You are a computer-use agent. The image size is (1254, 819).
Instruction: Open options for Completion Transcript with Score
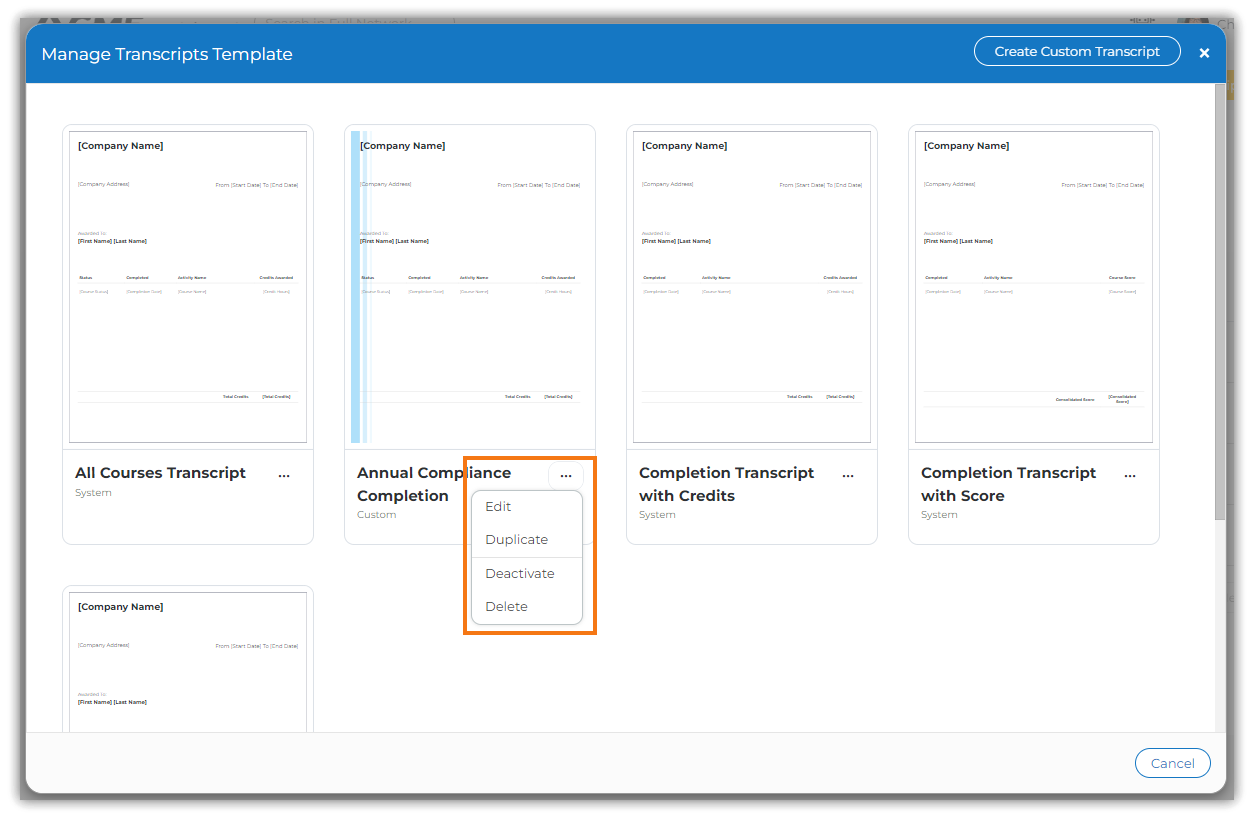coord(1130,476)
